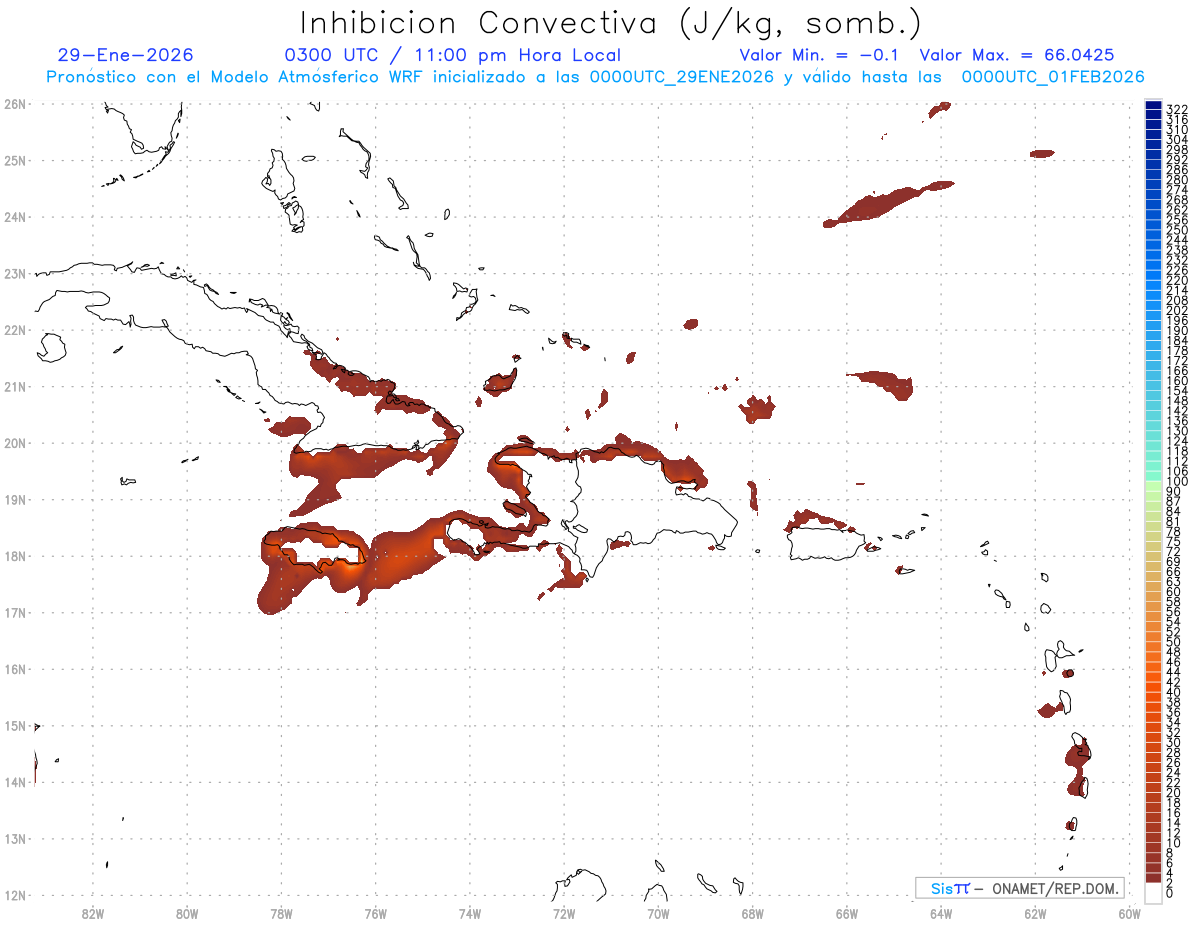This screenshot has height=927, width=1200.
Task: Click the '20N' latitude label
Action: click(x=14, y=443)
